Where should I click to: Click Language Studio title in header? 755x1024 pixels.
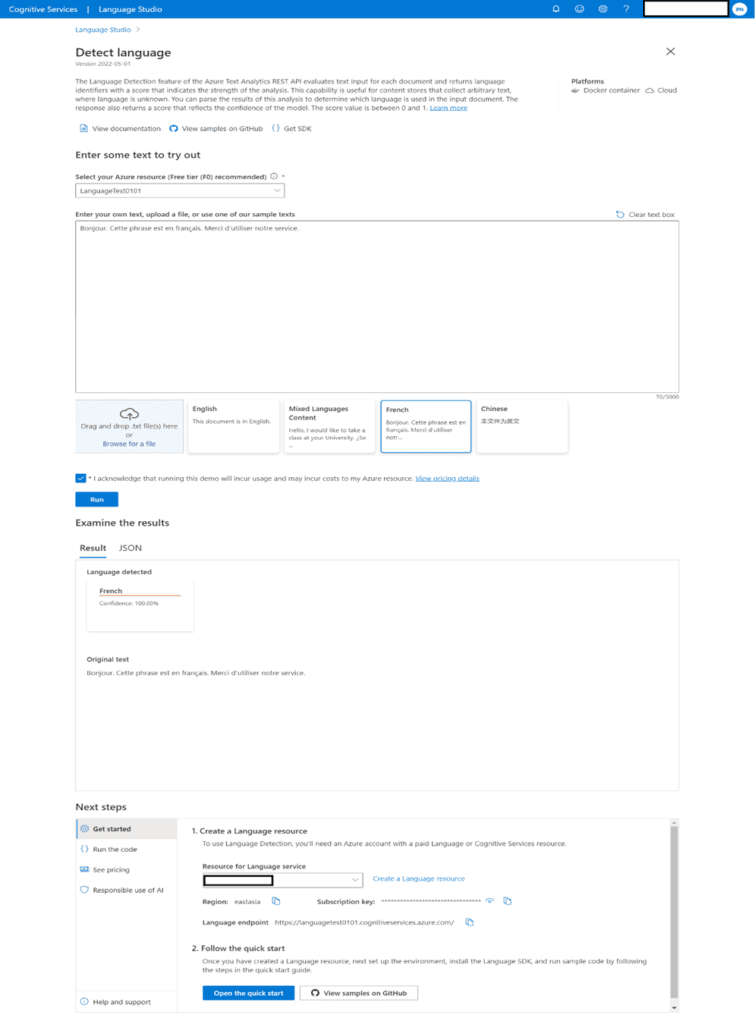130,9
